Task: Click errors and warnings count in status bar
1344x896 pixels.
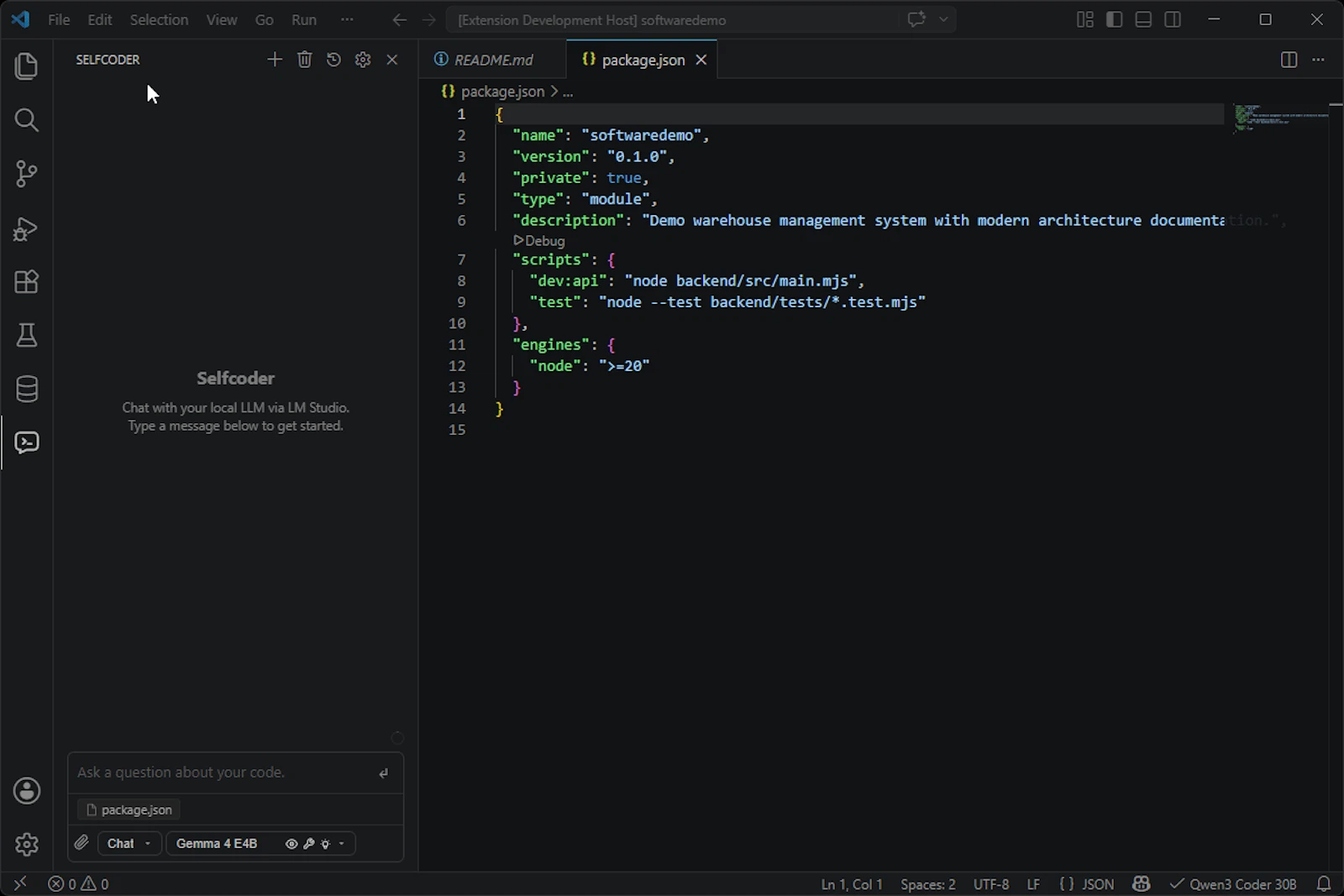Action: point(78,884)
